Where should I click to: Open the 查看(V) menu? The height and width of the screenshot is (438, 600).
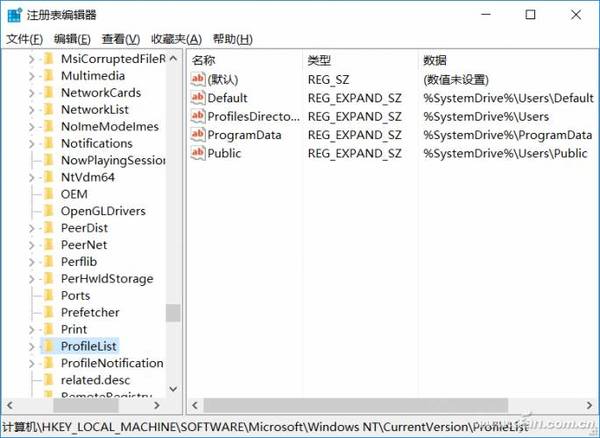[x=121, y=39]
